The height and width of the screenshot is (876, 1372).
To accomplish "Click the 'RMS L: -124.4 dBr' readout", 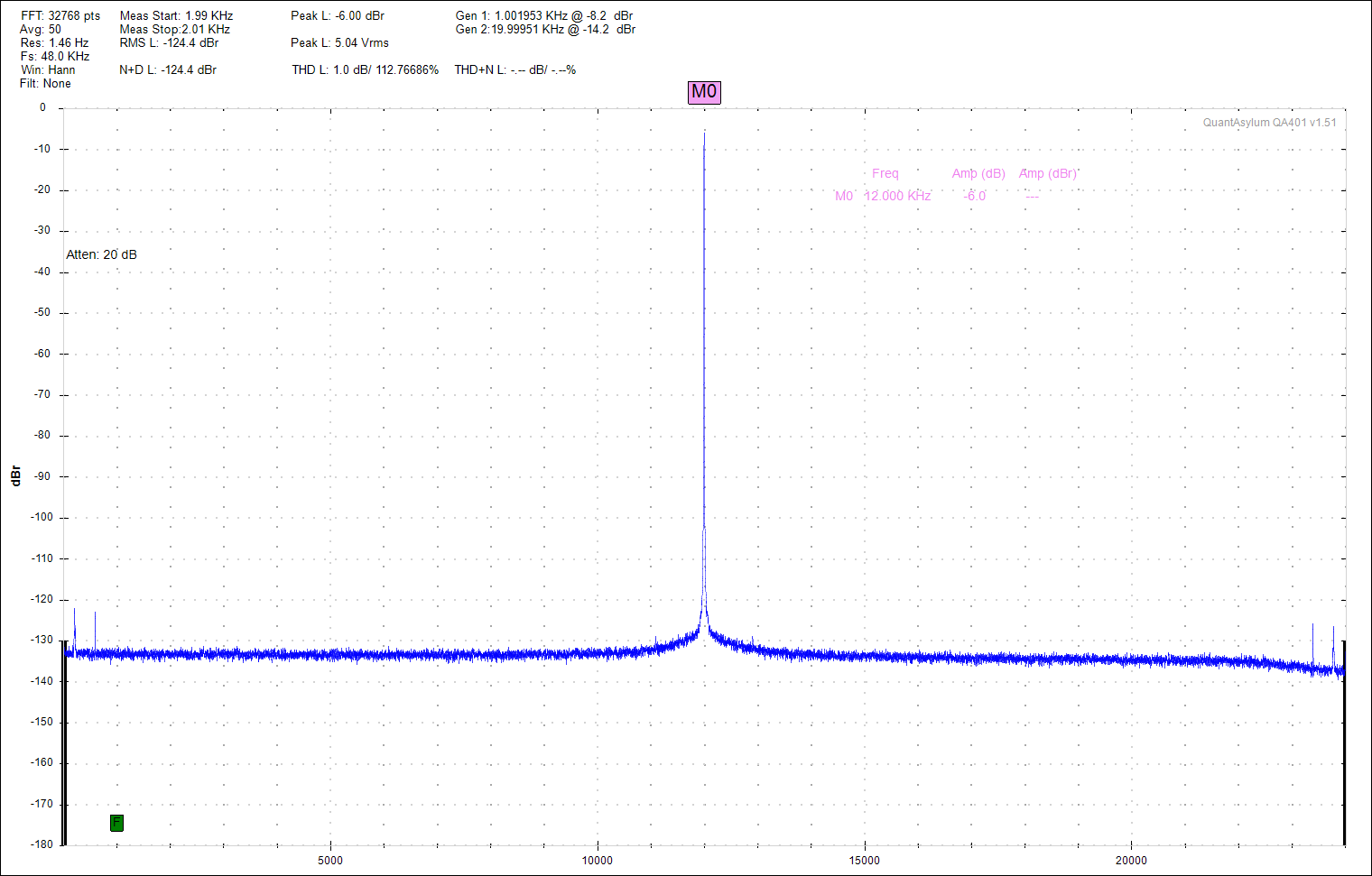I will click(169, 43).
